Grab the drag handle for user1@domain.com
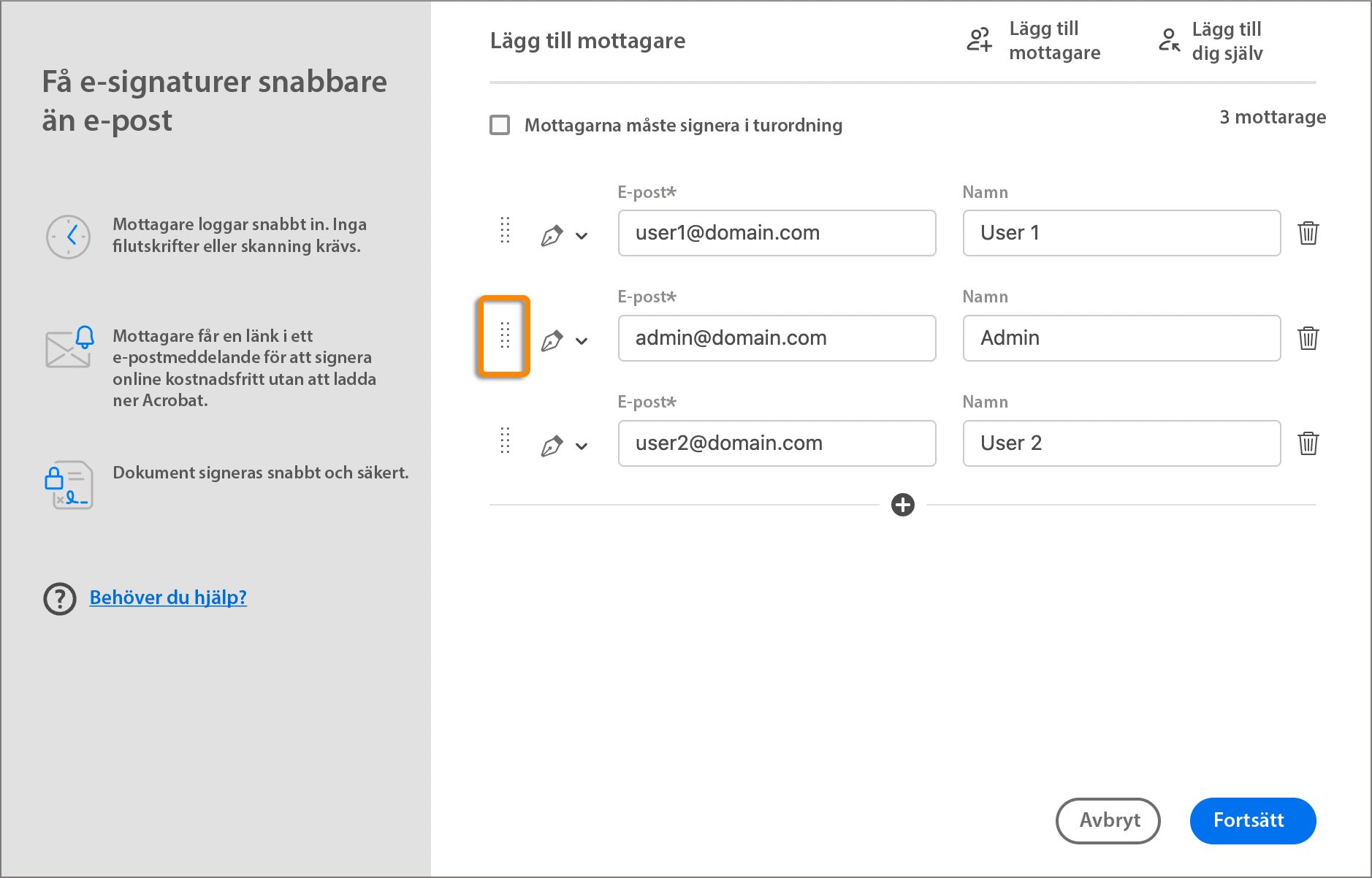Viewport: 1372px width, 878px height. tap(505, 230)
